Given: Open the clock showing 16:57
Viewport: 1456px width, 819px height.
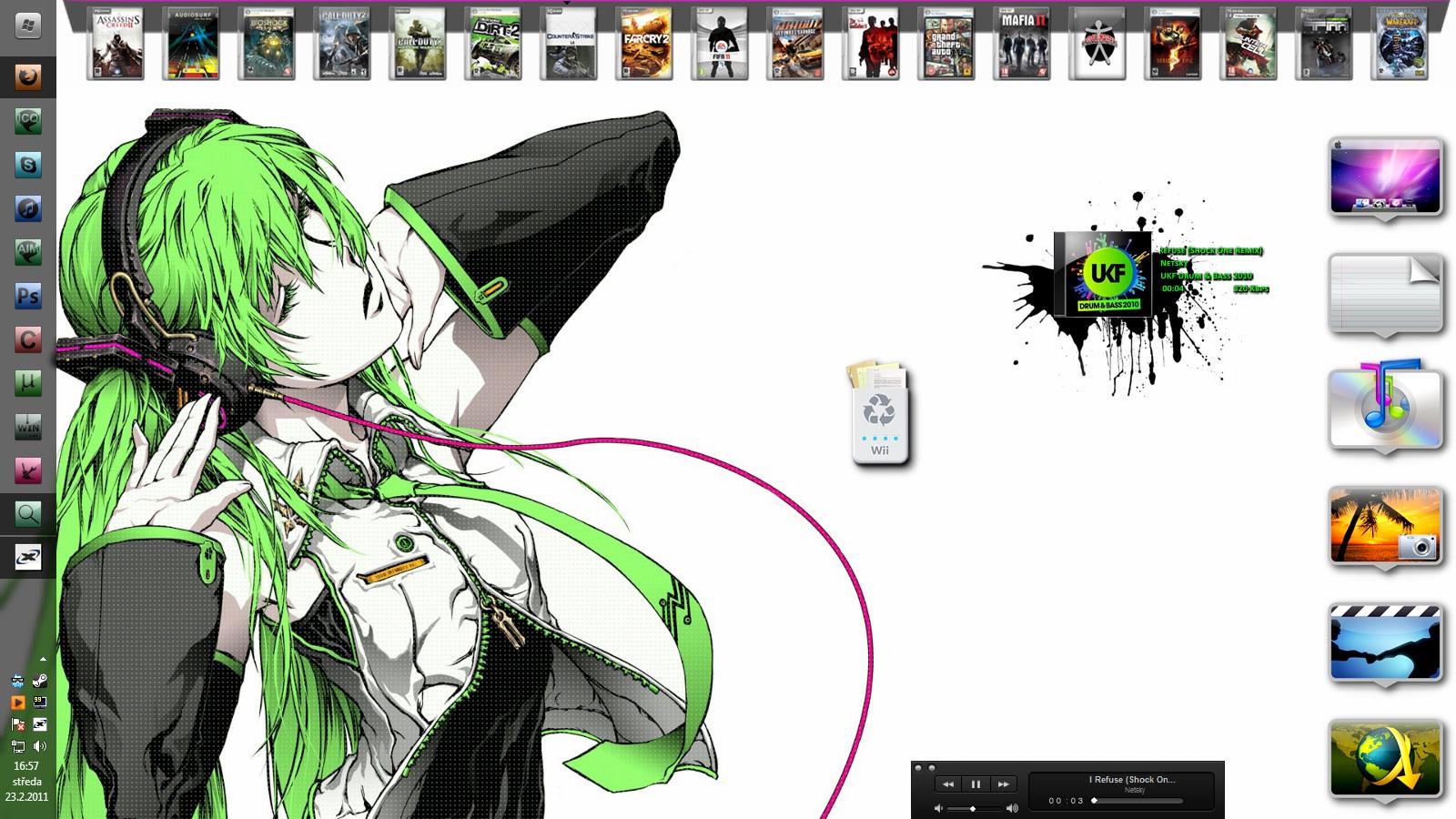Looking at the screenshot, I should [26, 766].
